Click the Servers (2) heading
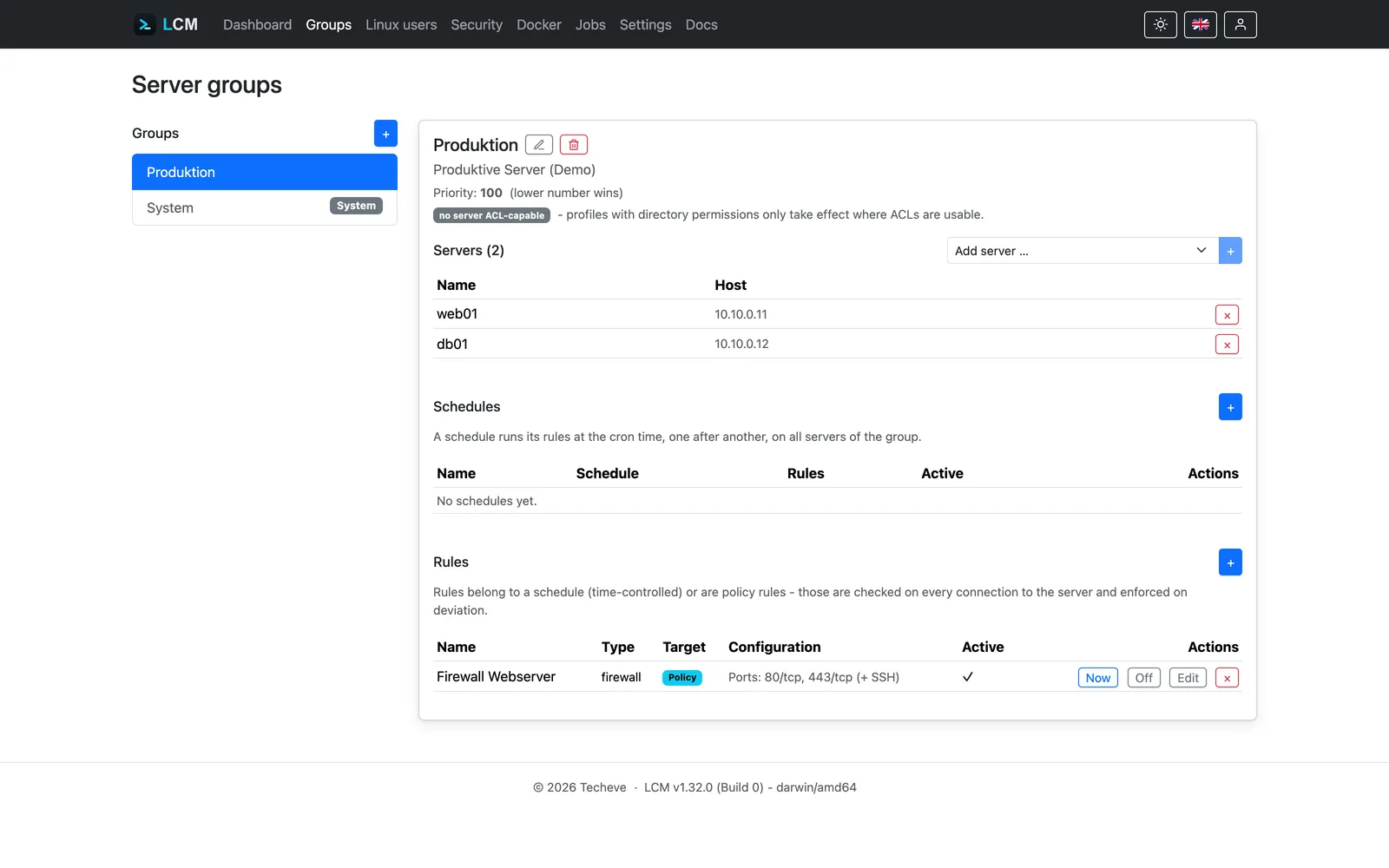This screenshot has height=868, width=1389. coord(469,250)
